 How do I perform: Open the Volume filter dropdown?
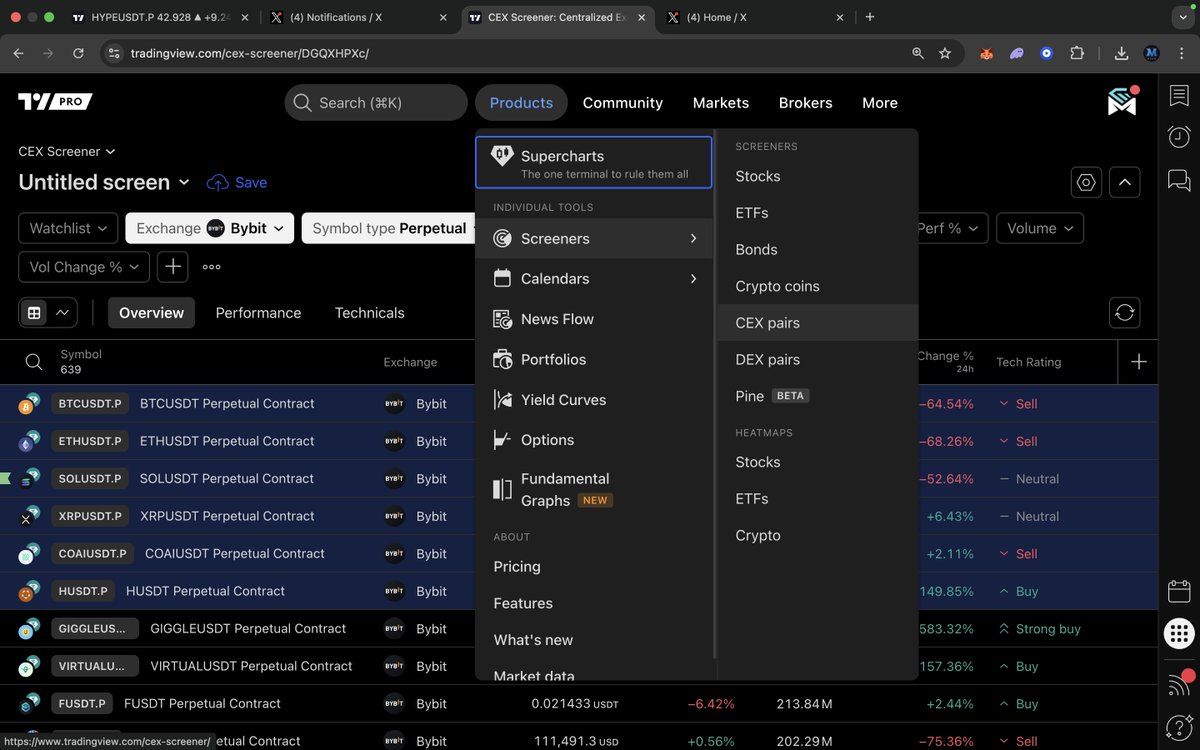[x=1040, y=228]
